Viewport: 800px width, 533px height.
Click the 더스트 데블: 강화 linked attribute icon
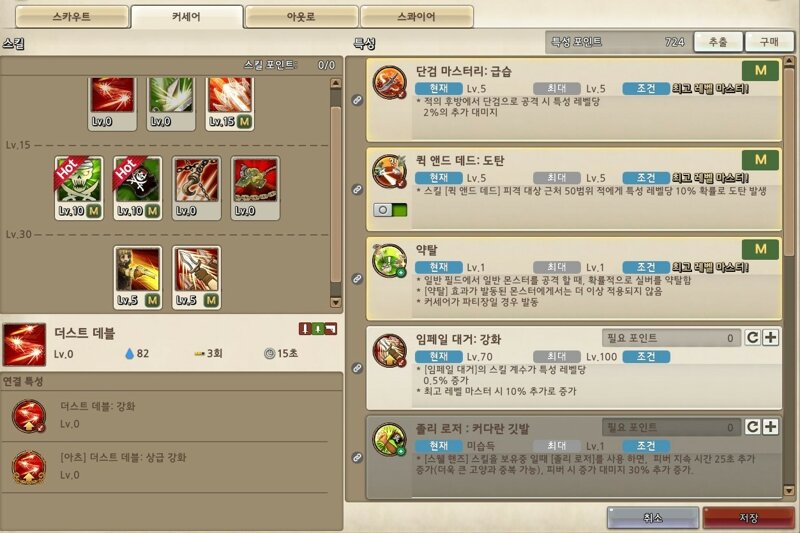tap(29, 416)
